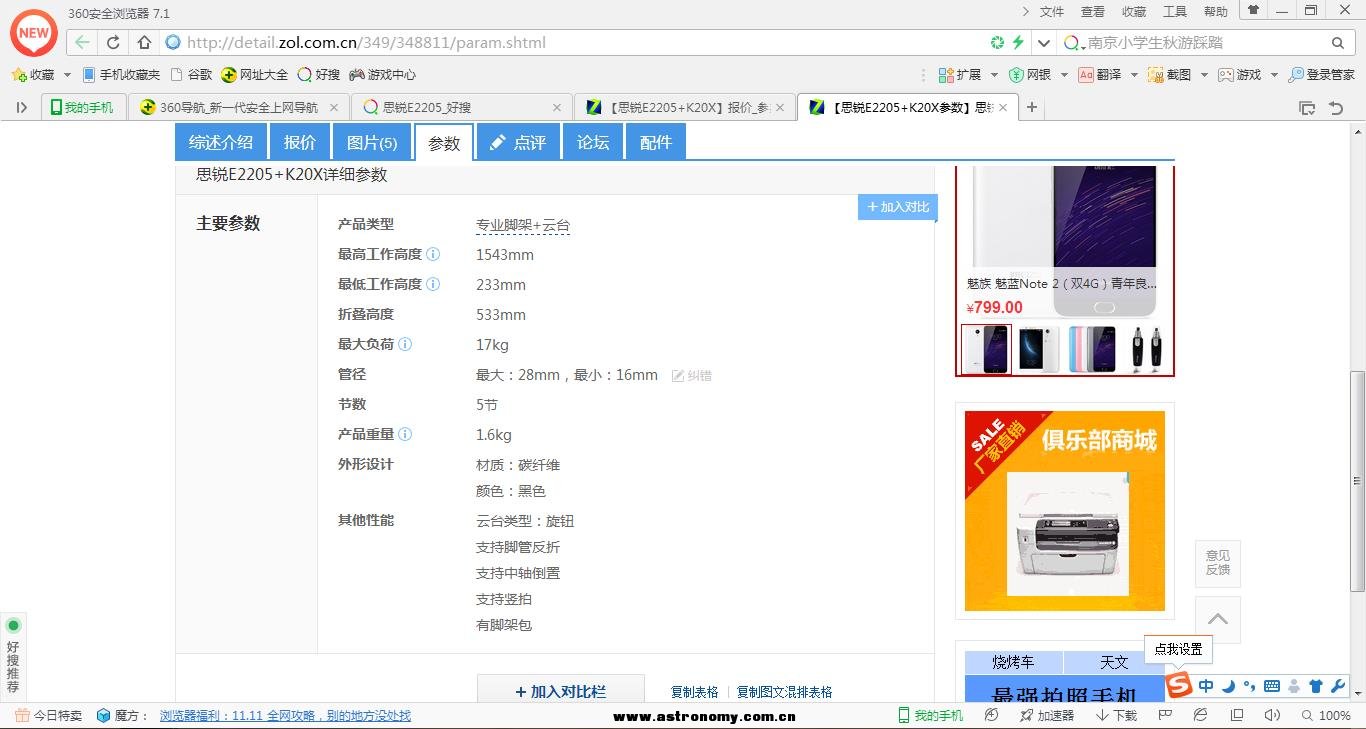Viewport: 1366px width, 729px height.
Task: Switch to 点评 page tab
Action: click(518, 142)
